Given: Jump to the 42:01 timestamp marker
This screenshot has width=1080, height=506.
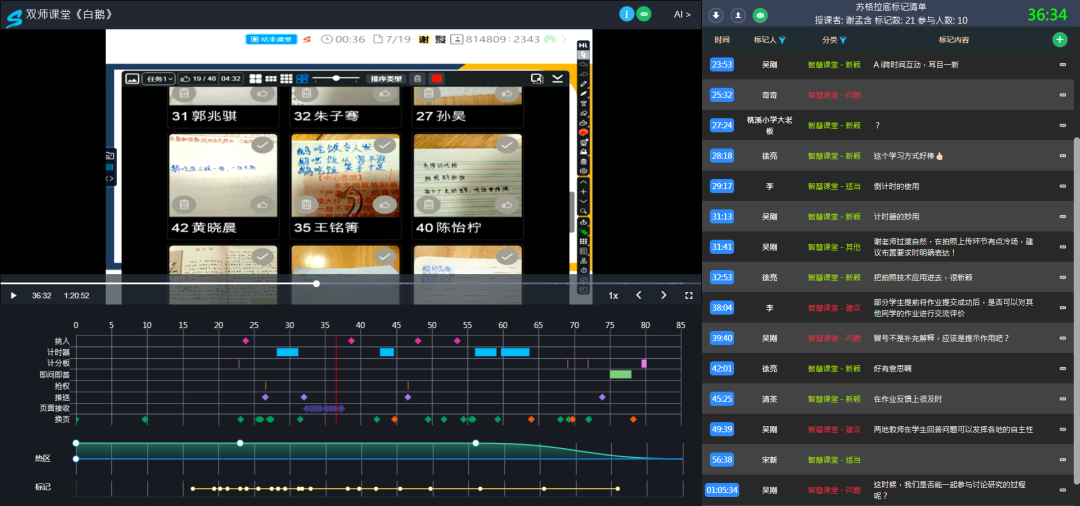Looking at the screenshot, I should (x=721, y=368).
